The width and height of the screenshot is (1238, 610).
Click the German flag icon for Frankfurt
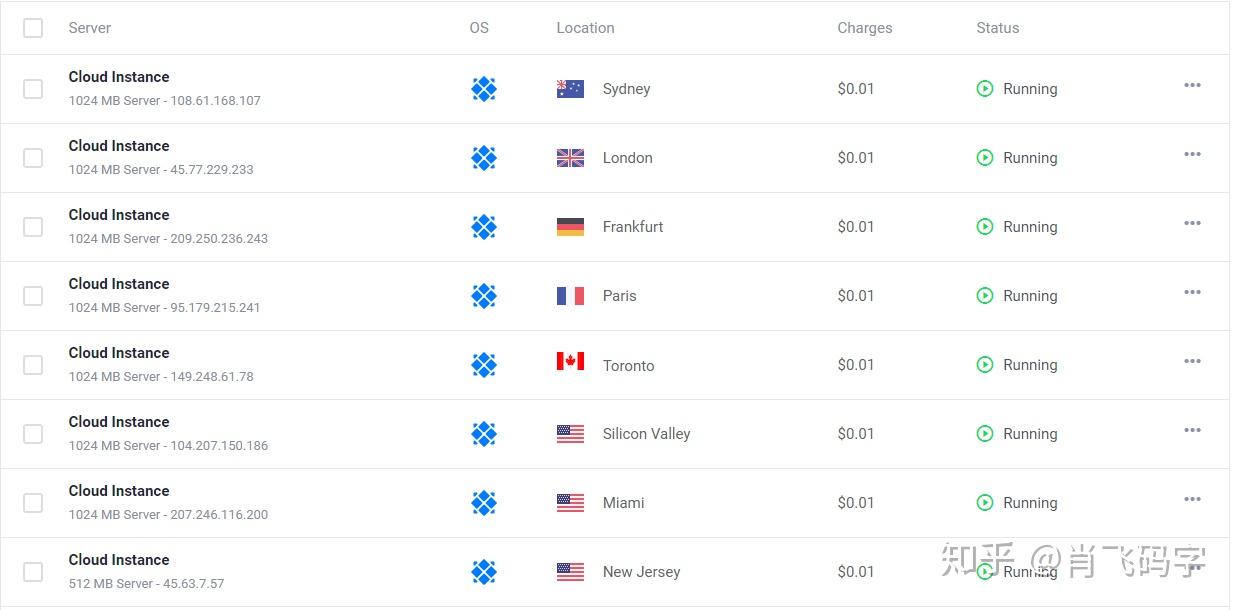coord(570,227)
